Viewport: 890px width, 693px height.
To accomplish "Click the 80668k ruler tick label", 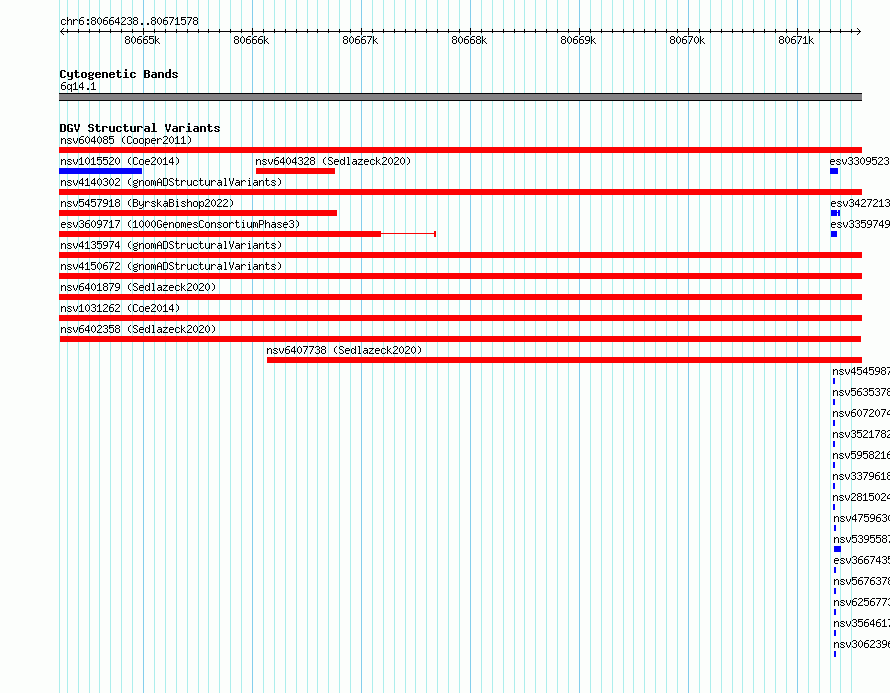I will (x=469, y=40).
